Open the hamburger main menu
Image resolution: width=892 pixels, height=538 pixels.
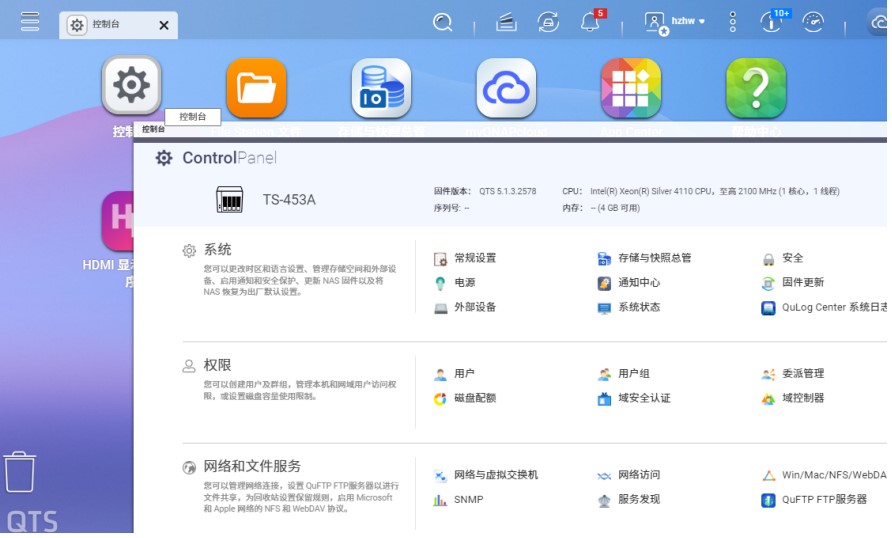tap(30, 22)
